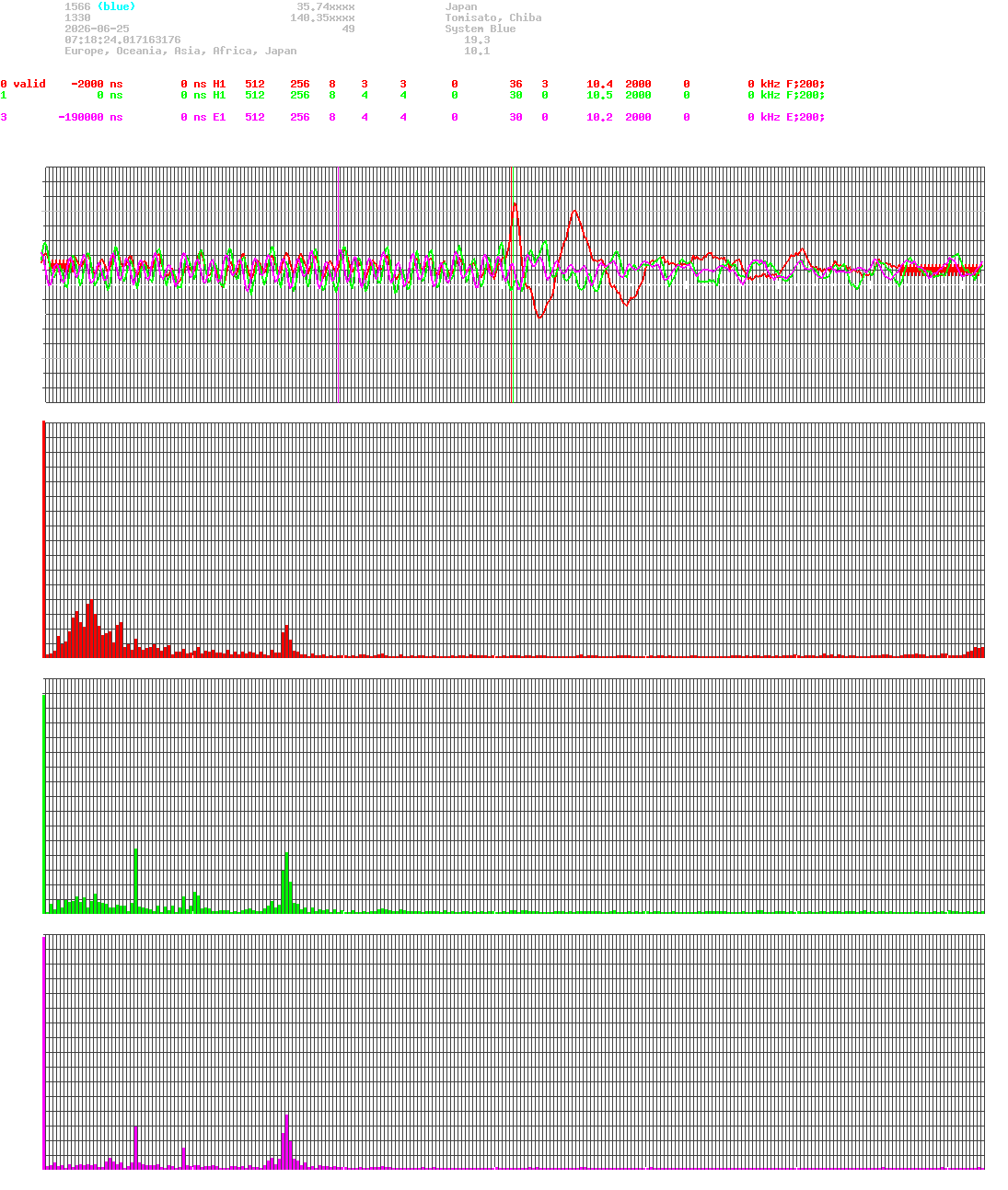
Task: Select the green "kHz F;200;" filter text
Action: tap(793, 95)
